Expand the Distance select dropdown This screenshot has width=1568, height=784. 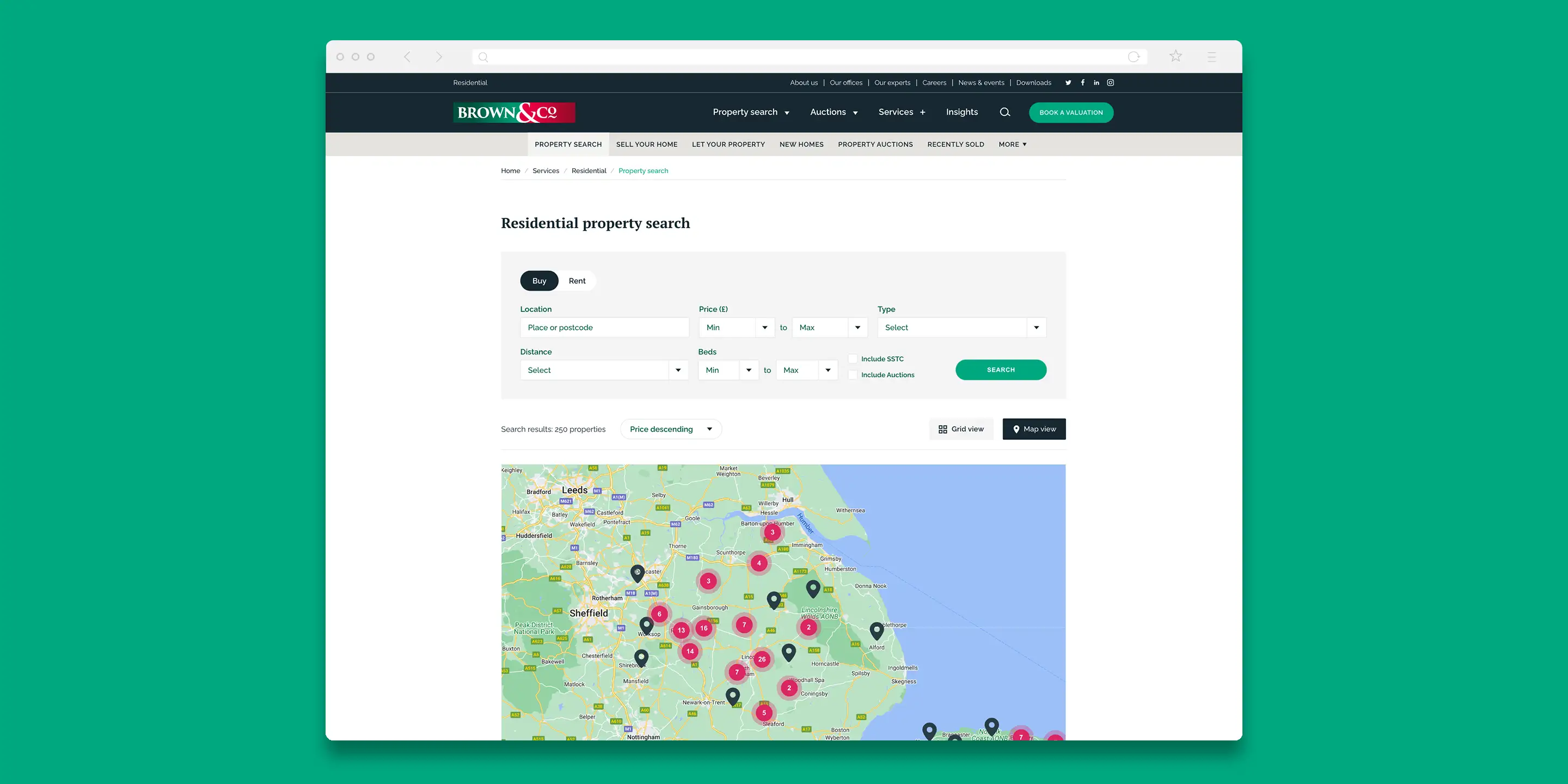click(604, 370)
